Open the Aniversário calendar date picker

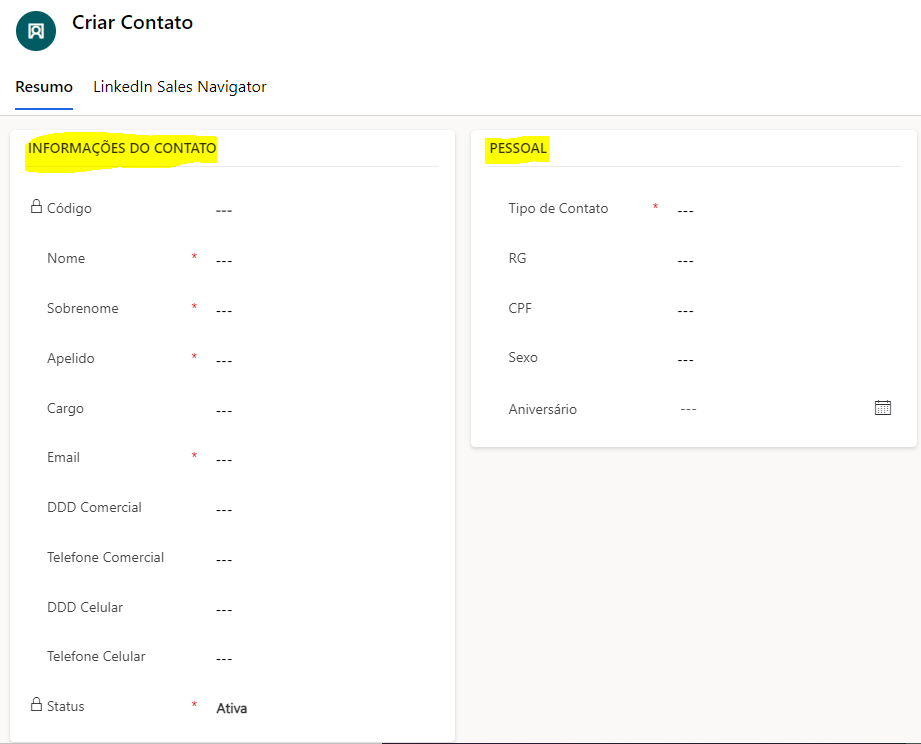(883, 408)
